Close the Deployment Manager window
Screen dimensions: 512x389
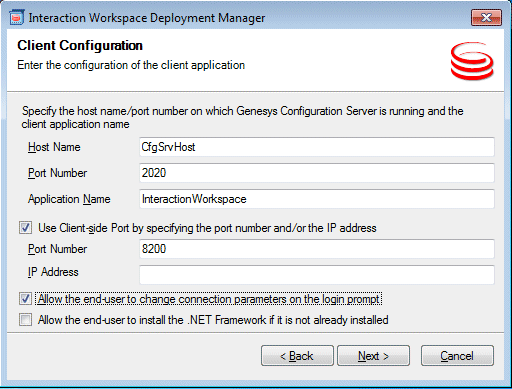[x=486, y=18]
